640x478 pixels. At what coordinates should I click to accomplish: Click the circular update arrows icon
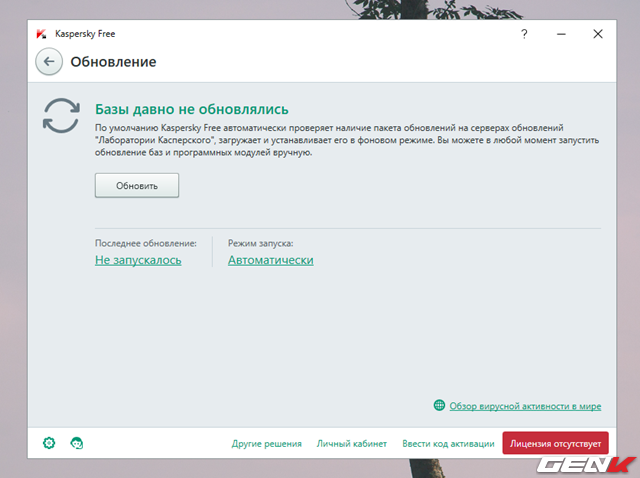coord(61,116)
